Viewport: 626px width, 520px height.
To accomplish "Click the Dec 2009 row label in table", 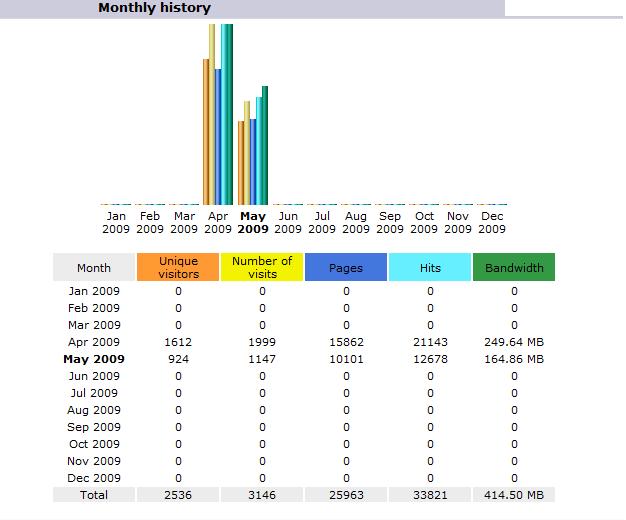I will pyautogui.click(x=94, y=478).
